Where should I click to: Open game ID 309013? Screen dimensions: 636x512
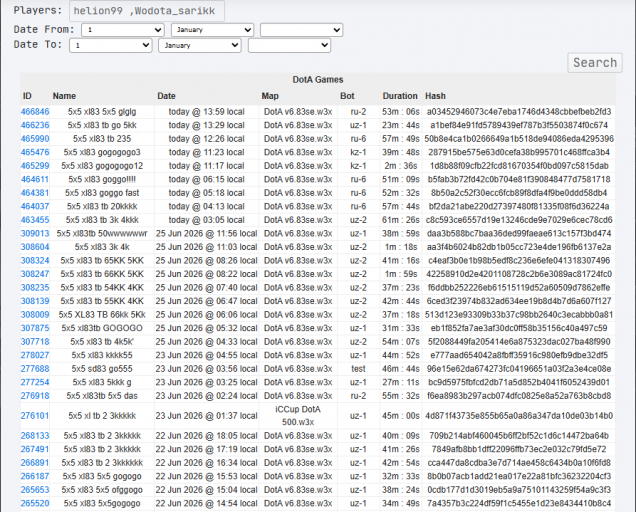tap(35, 234)
